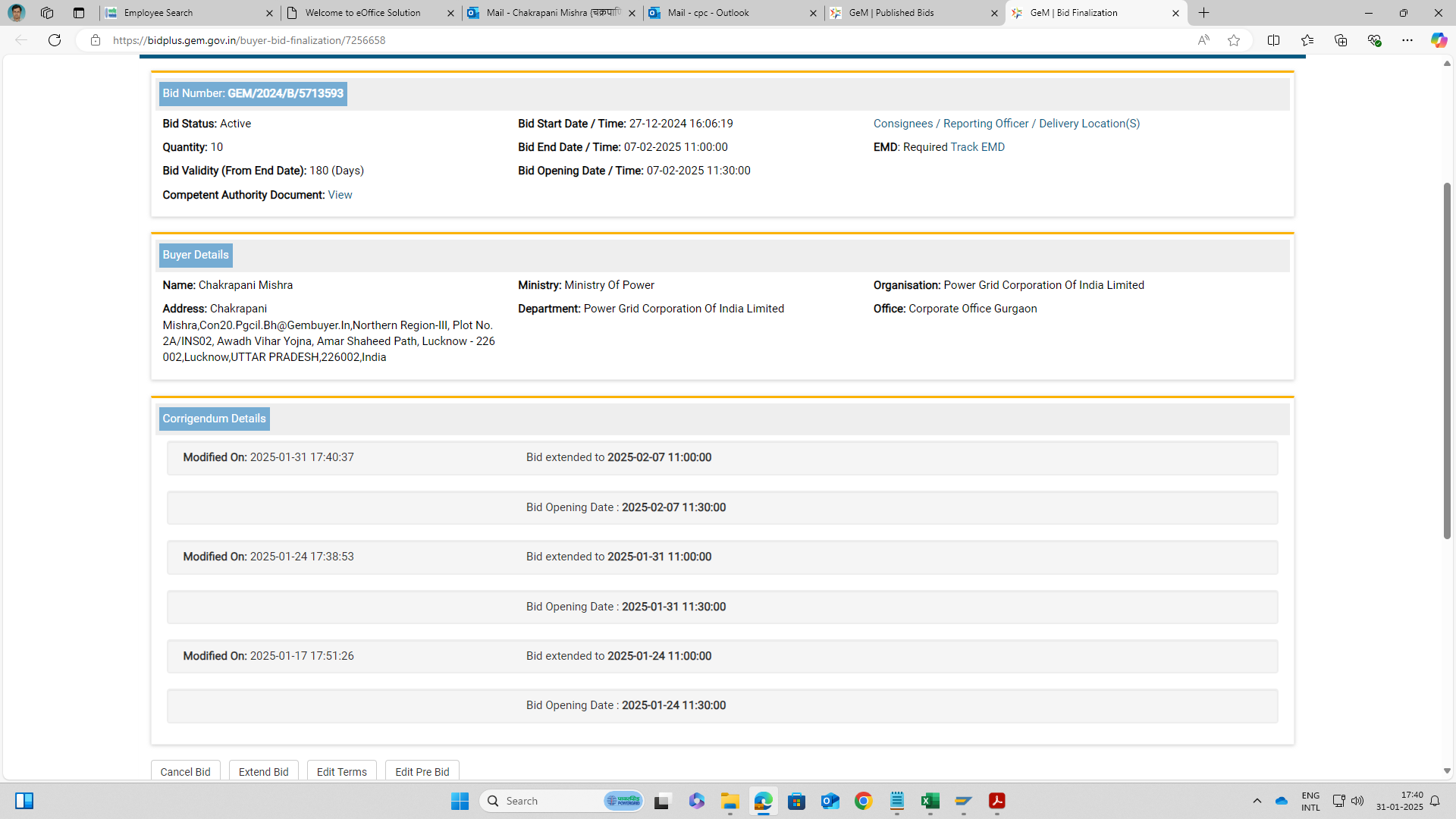1456x819 pixels.
Task: Open clock and date 31-01-2025
Action: click(1399, 801)
